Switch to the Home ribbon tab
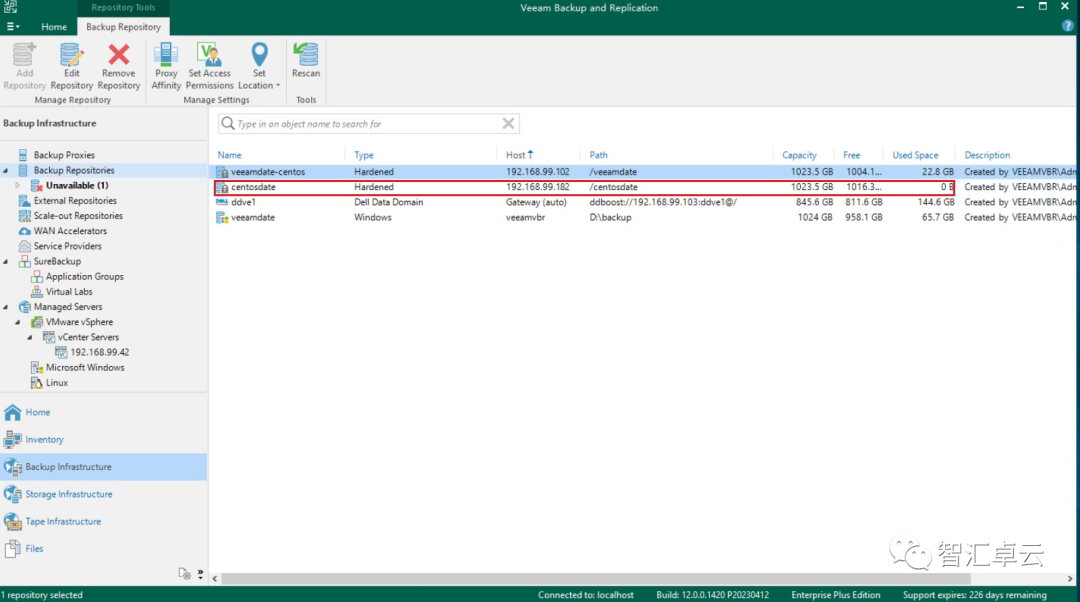This screenshot has width=1080, height=602. pyautogui.click(x=54, y=27)
